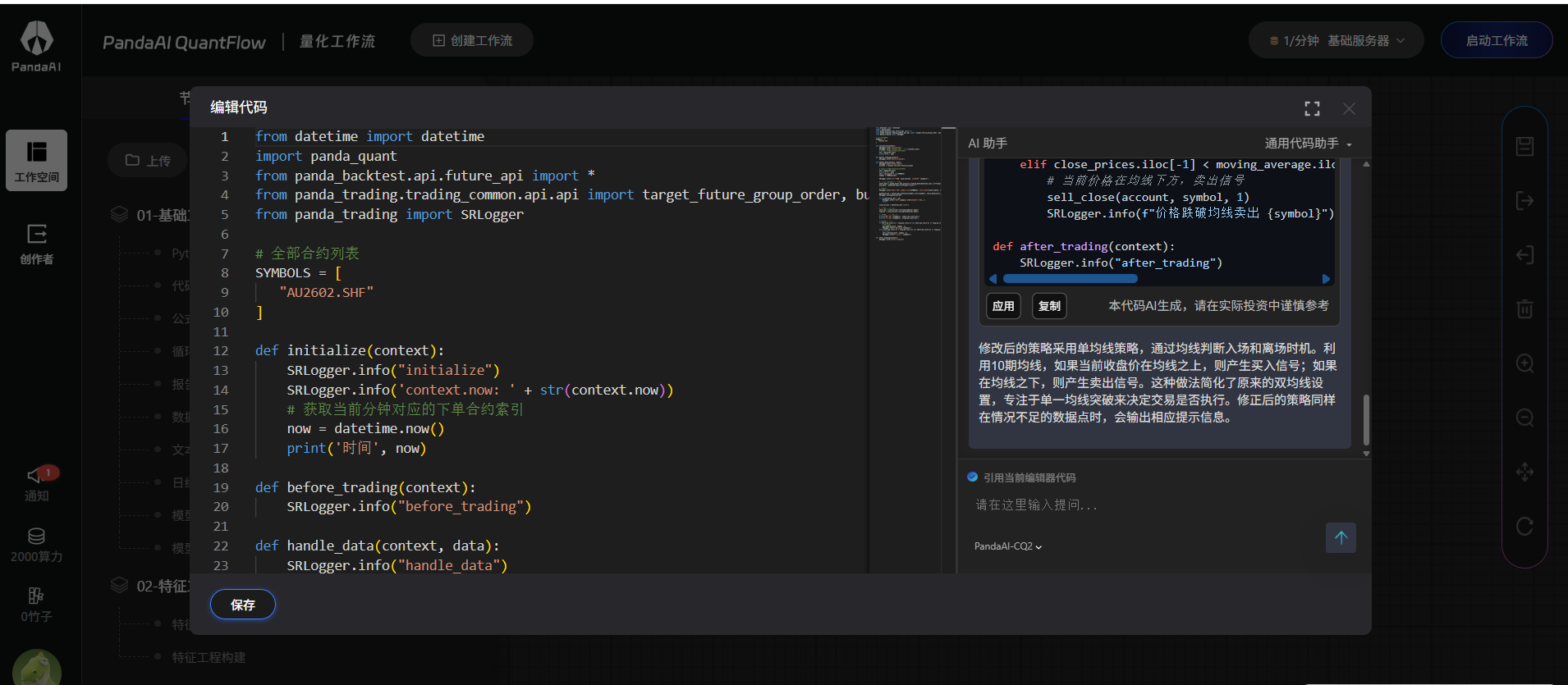Viewport: 1568px width, 685px height.
Task: Click the 上传 upload button
Action: click(x=148, y=161)
